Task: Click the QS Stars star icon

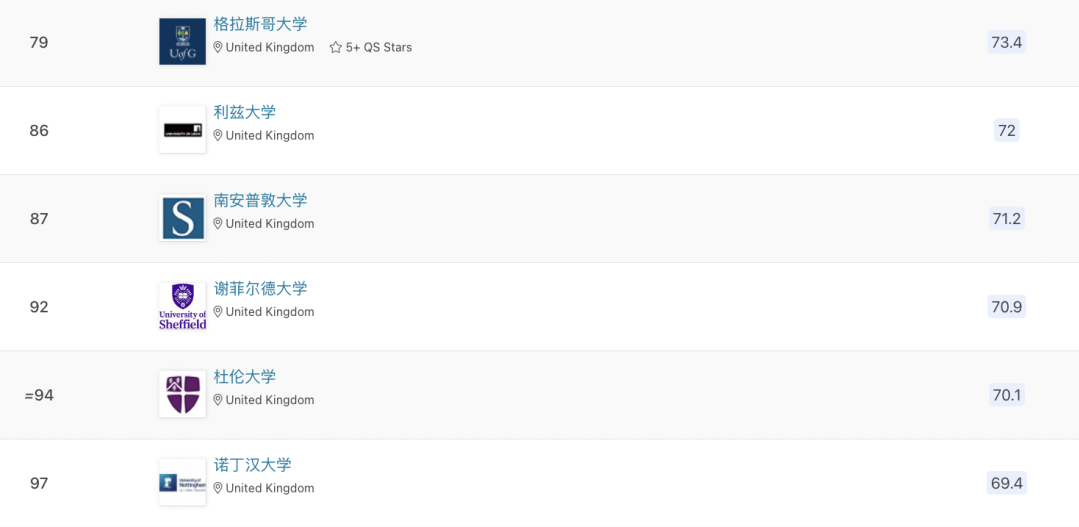Action: 336,47
